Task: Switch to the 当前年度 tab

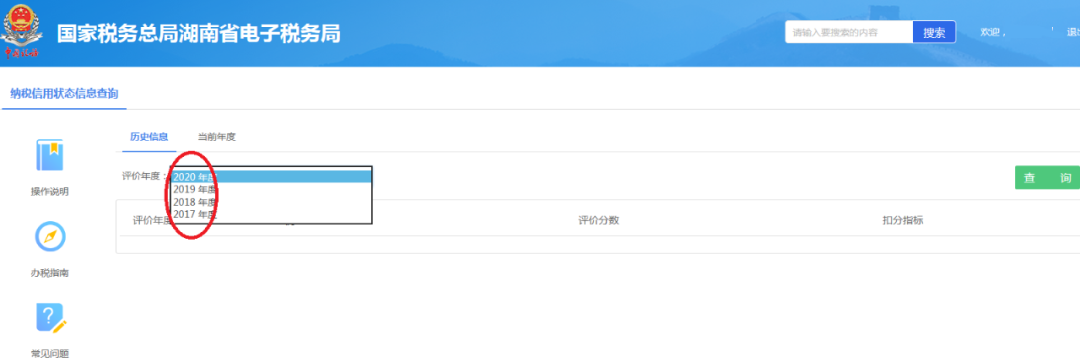Action: tap(217, 136)
